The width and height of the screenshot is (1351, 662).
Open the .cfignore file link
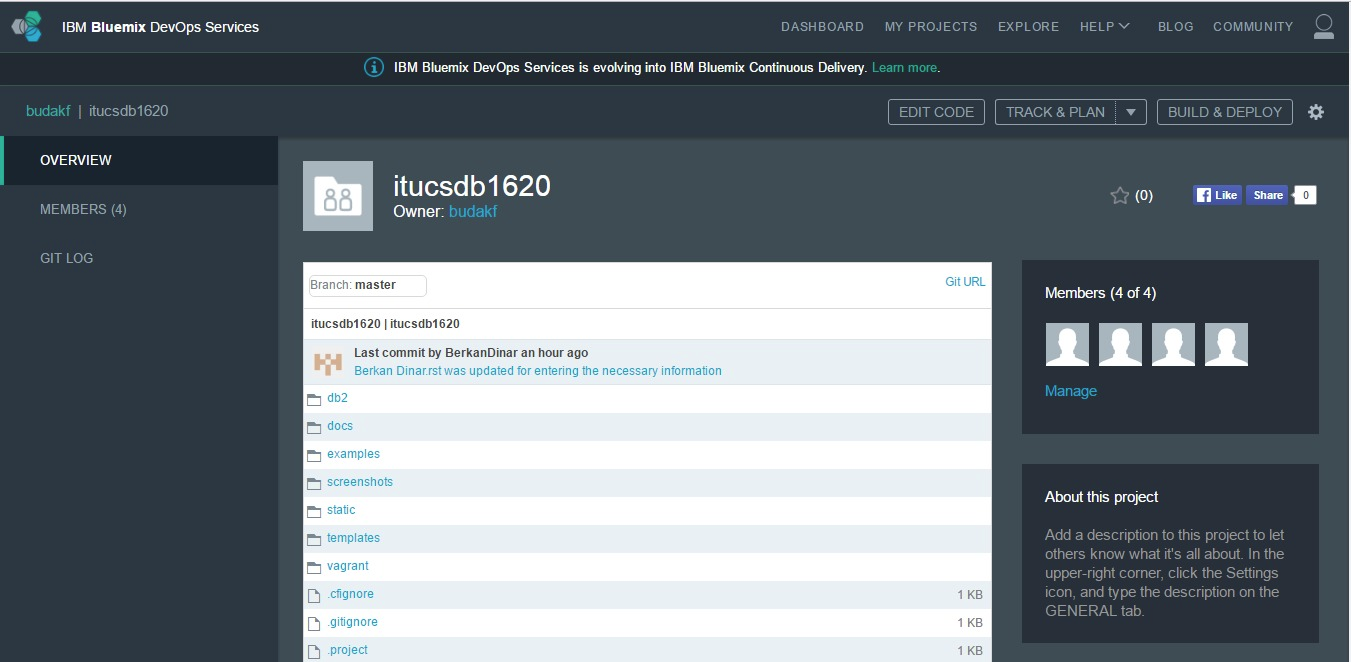point(350,594)
